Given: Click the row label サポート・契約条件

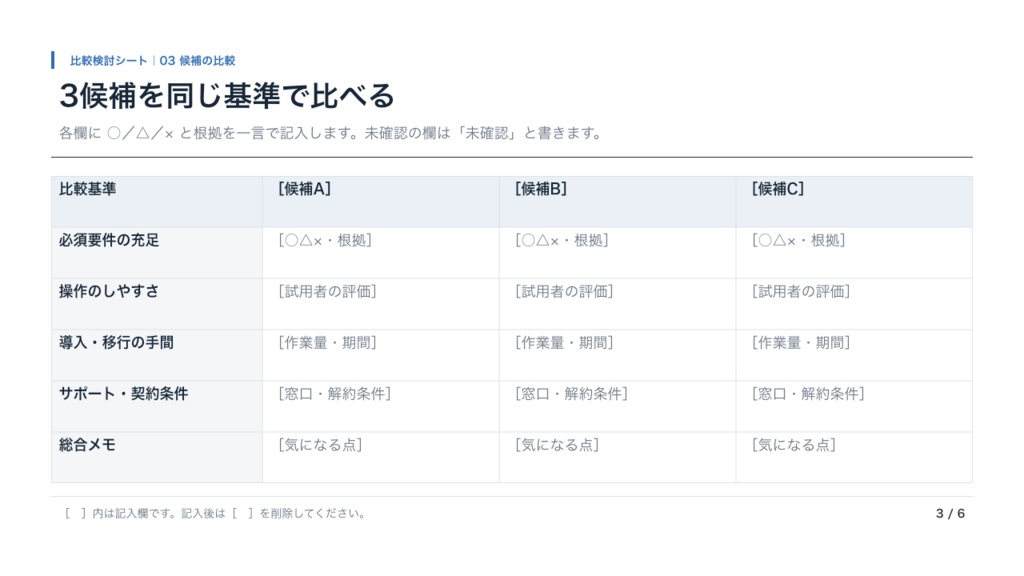Looking at the screenshot, I should pyautogui.click(x=123, y=394).
